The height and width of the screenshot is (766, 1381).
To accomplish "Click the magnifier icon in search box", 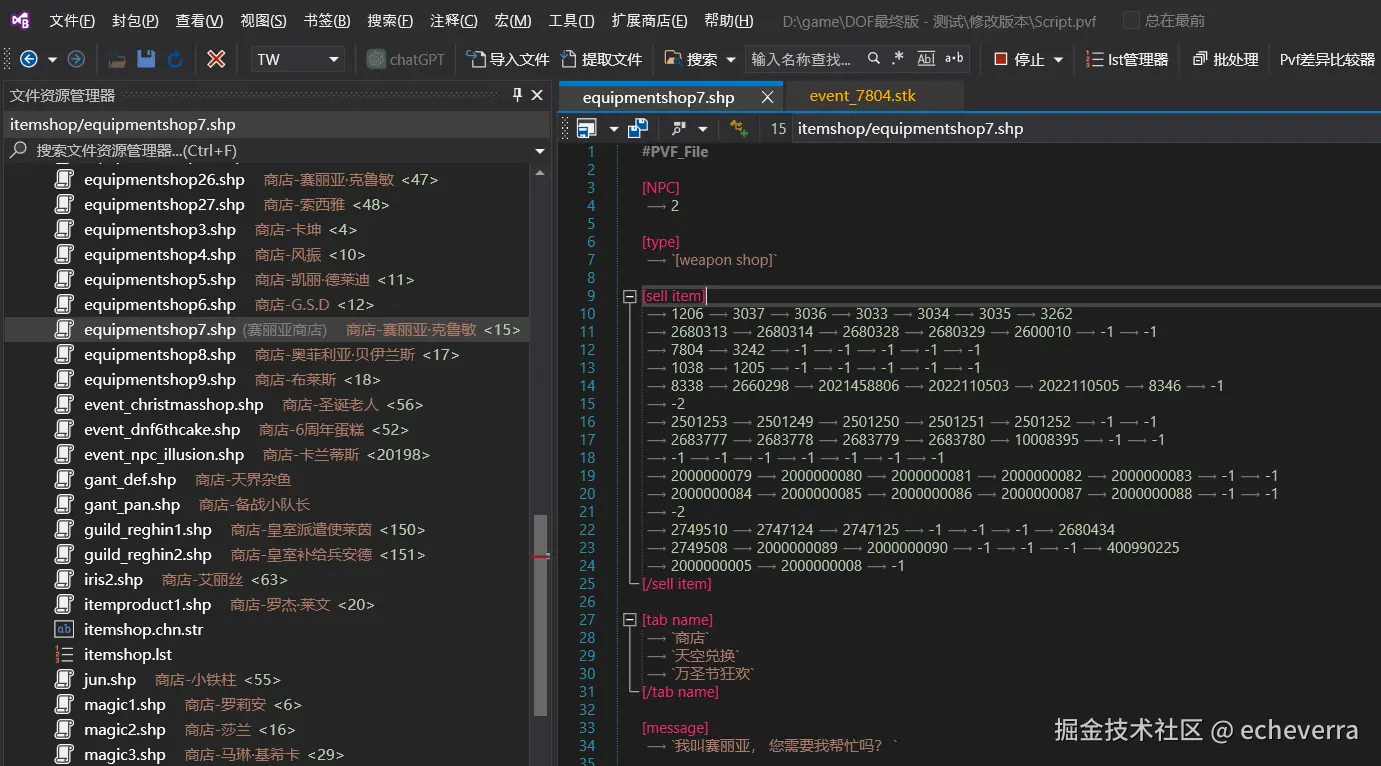I will click(874, 59).
